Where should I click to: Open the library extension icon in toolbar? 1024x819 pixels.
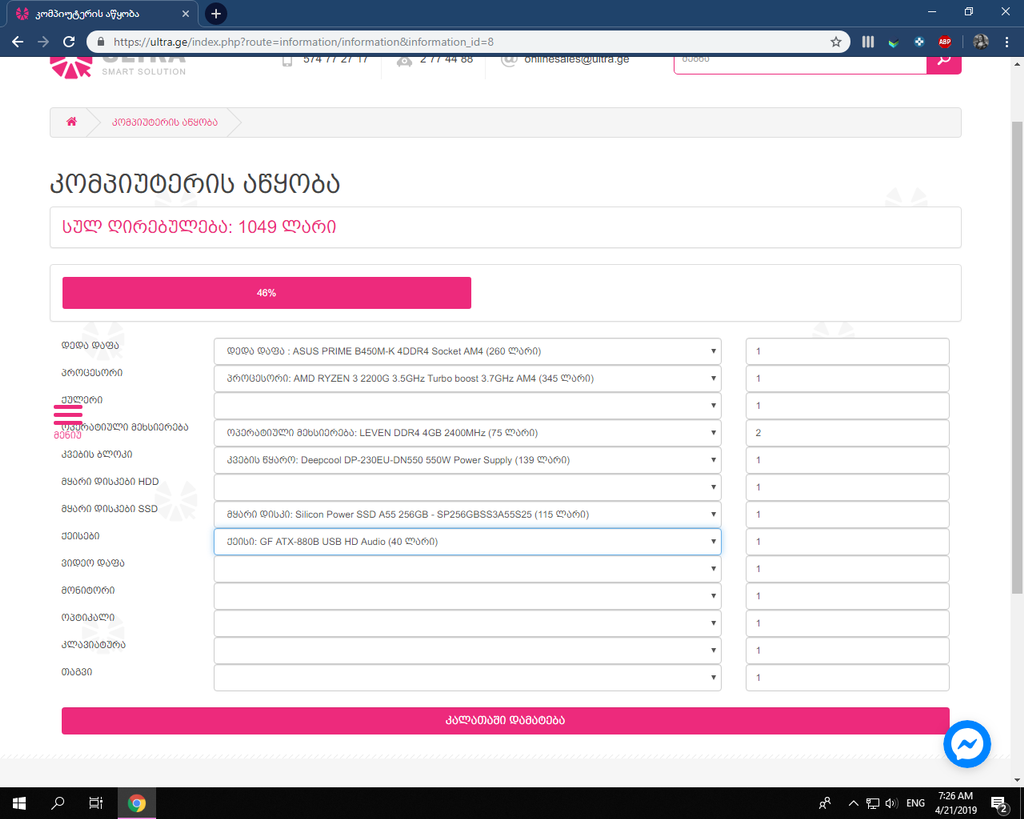click(868, 42)
